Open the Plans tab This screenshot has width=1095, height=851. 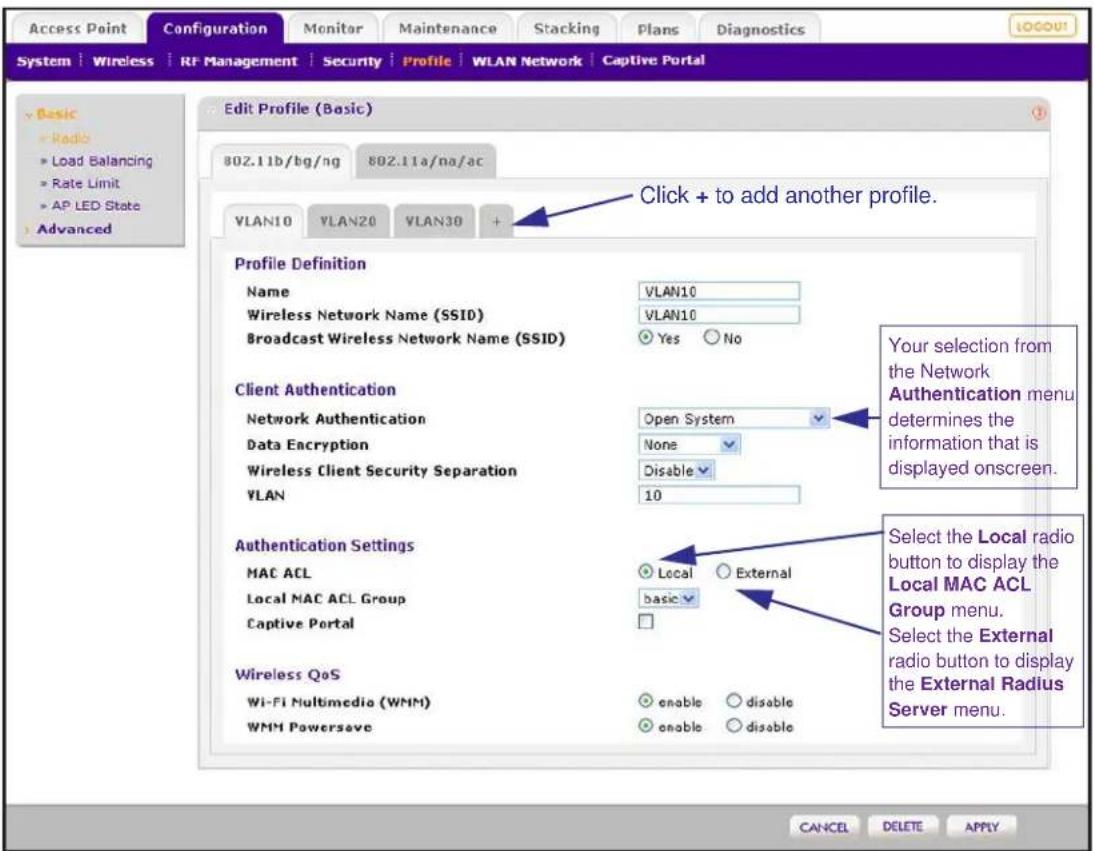pyautogui.click(x=658, y=29)
